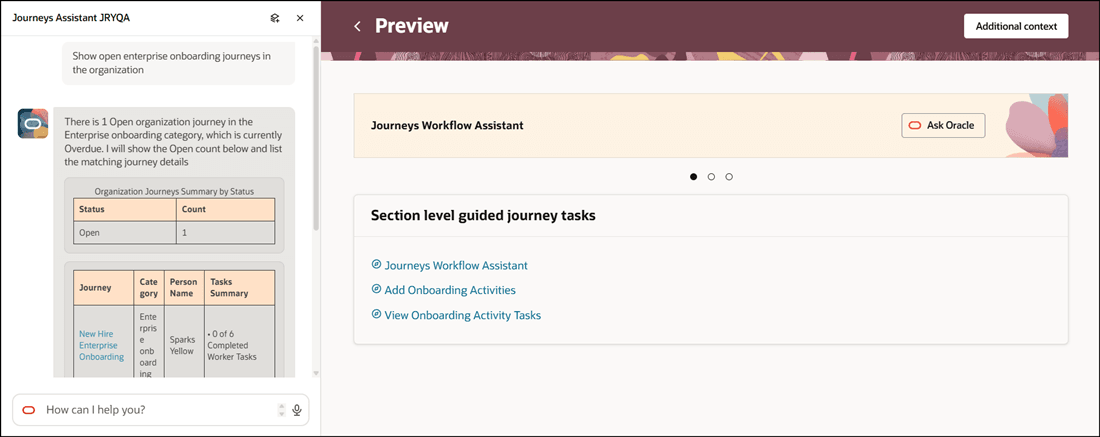The image size is (1100, 437).
Task: Select the Status column header
Action: 125,209
